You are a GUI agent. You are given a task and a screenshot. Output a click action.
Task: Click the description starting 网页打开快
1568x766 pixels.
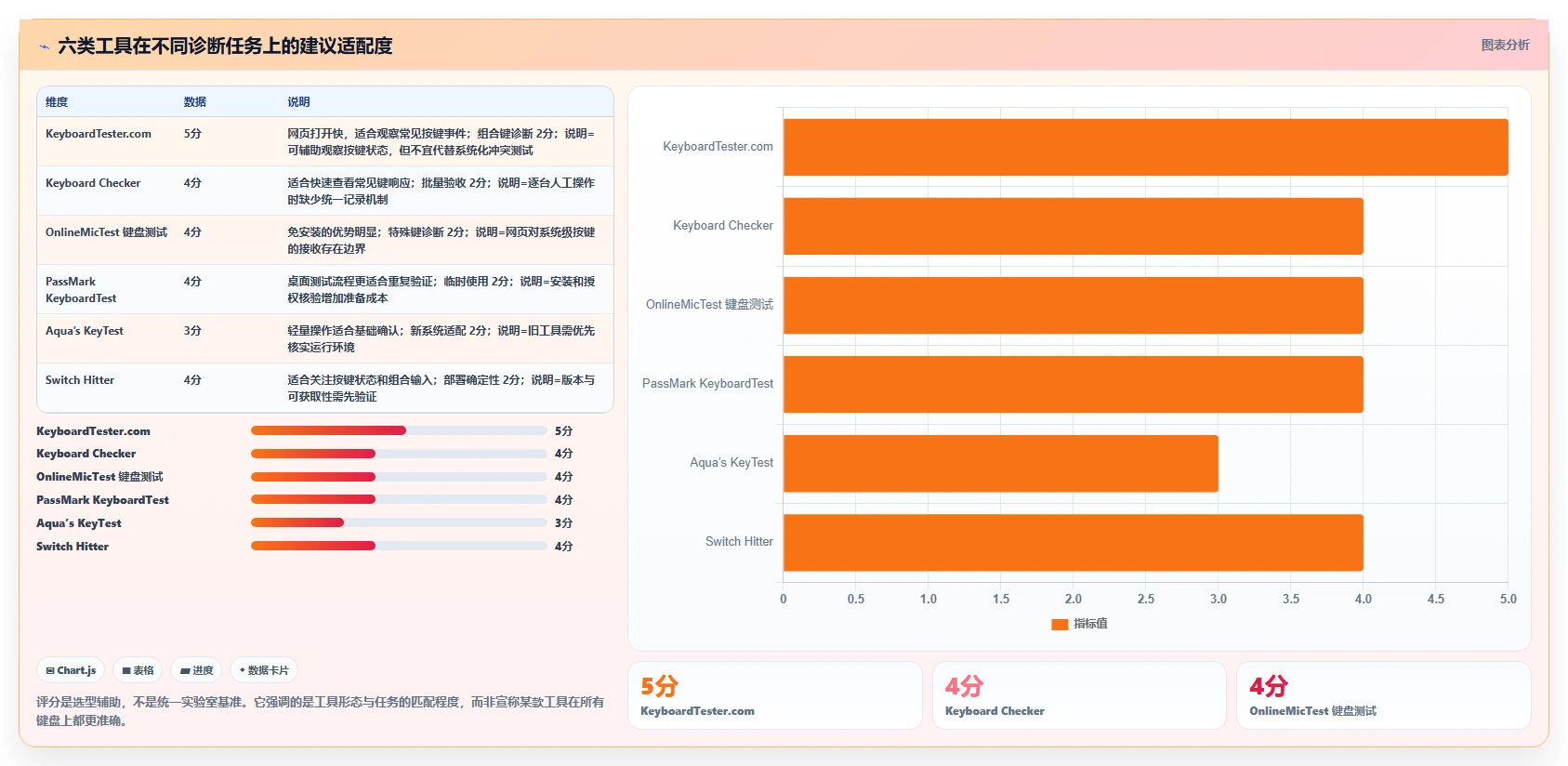pos(441,142)
